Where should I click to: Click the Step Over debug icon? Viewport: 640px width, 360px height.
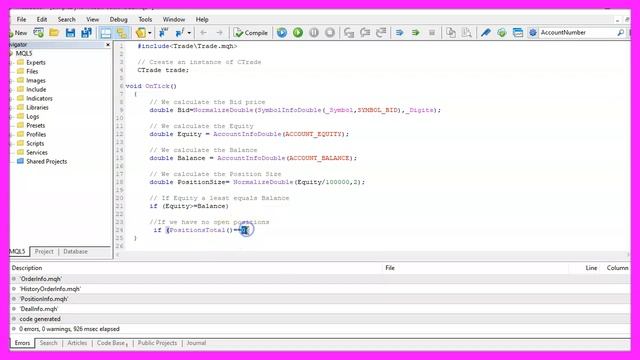(365, 33)
